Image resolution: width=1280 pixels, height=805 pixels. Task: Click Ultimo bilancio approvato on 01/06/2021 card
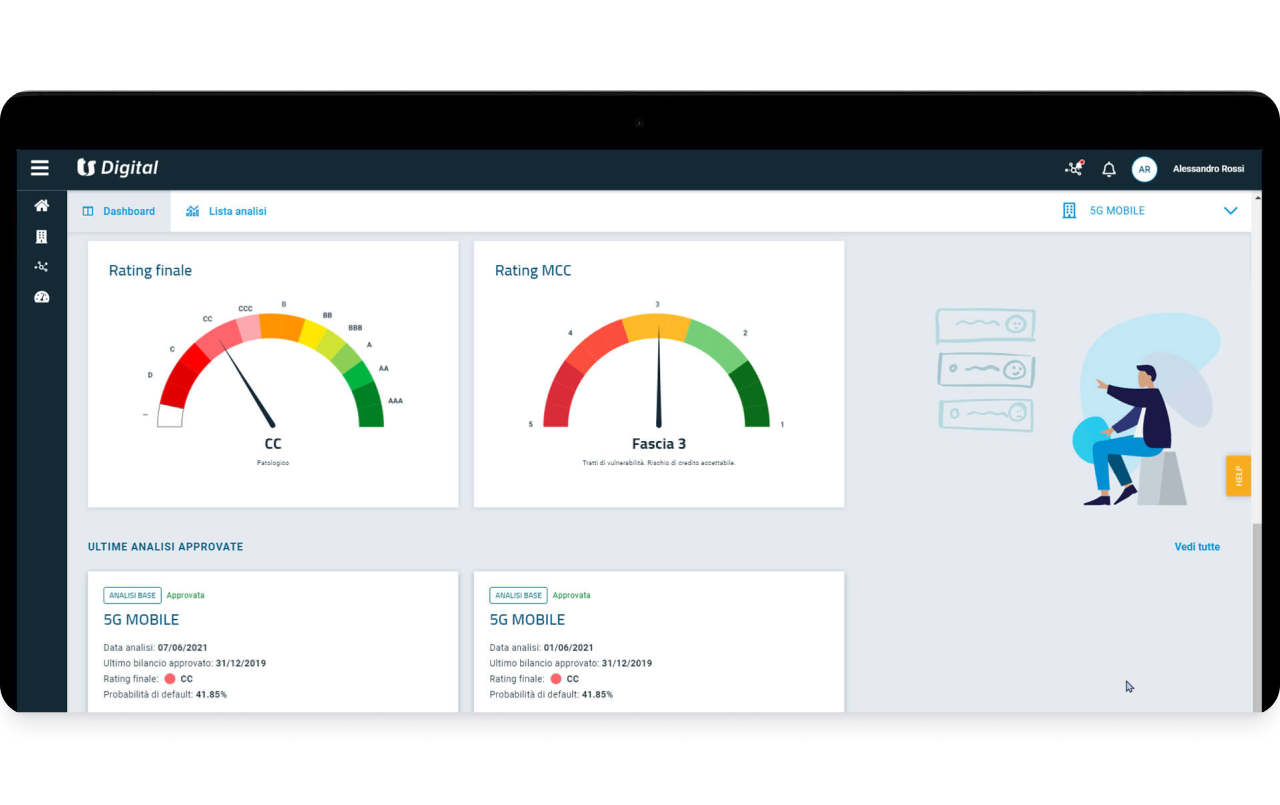coord(570,663)
